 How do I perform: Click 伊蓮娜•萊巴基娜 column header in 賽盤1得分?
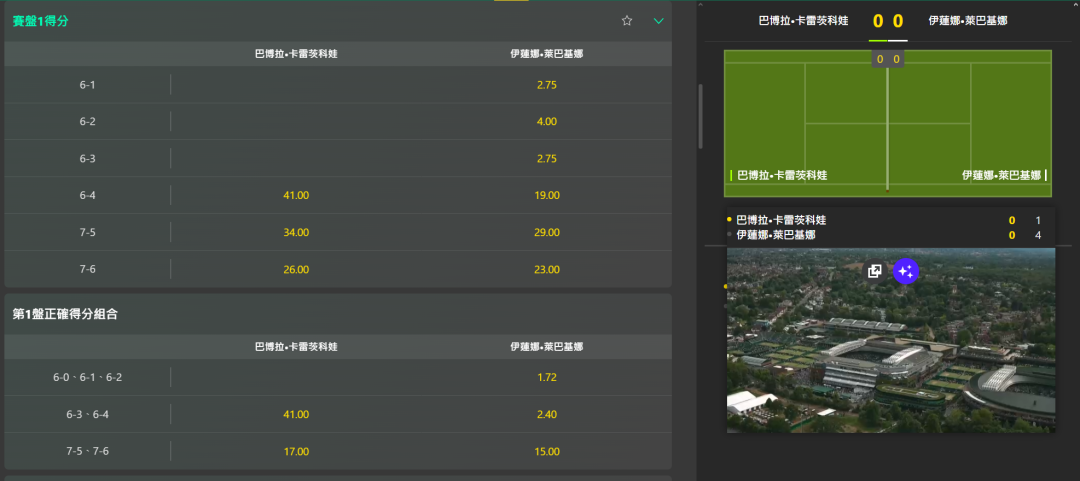(546, 54)
